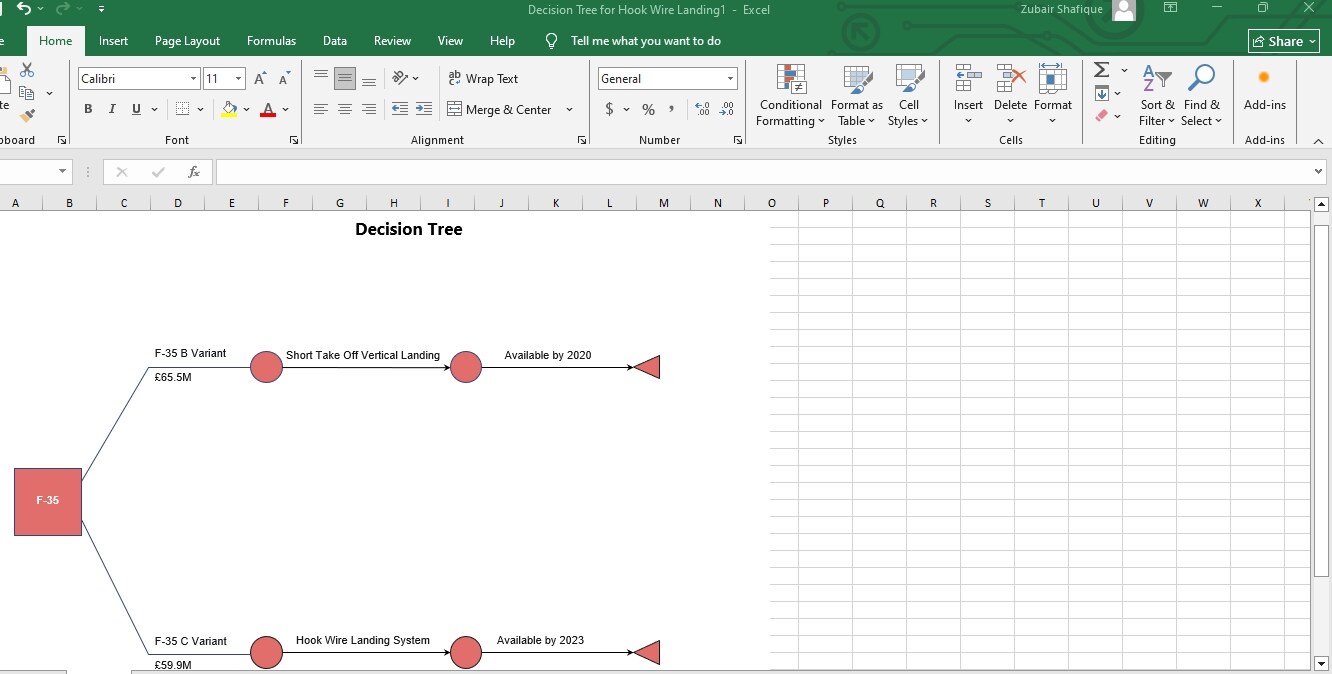Switch to the Formulas ribbon tab
1332x674 pixels.
coord(271,41)
